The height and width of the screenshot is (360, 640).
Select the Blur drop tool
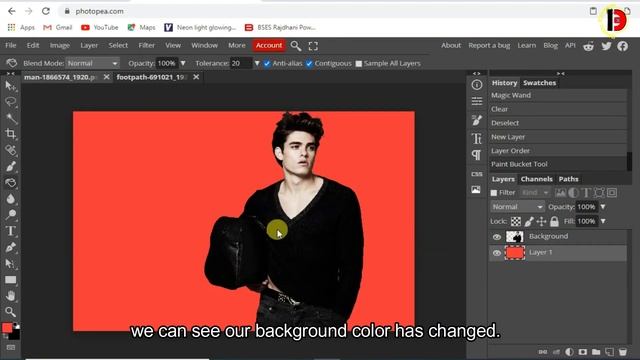pos(11,199)
